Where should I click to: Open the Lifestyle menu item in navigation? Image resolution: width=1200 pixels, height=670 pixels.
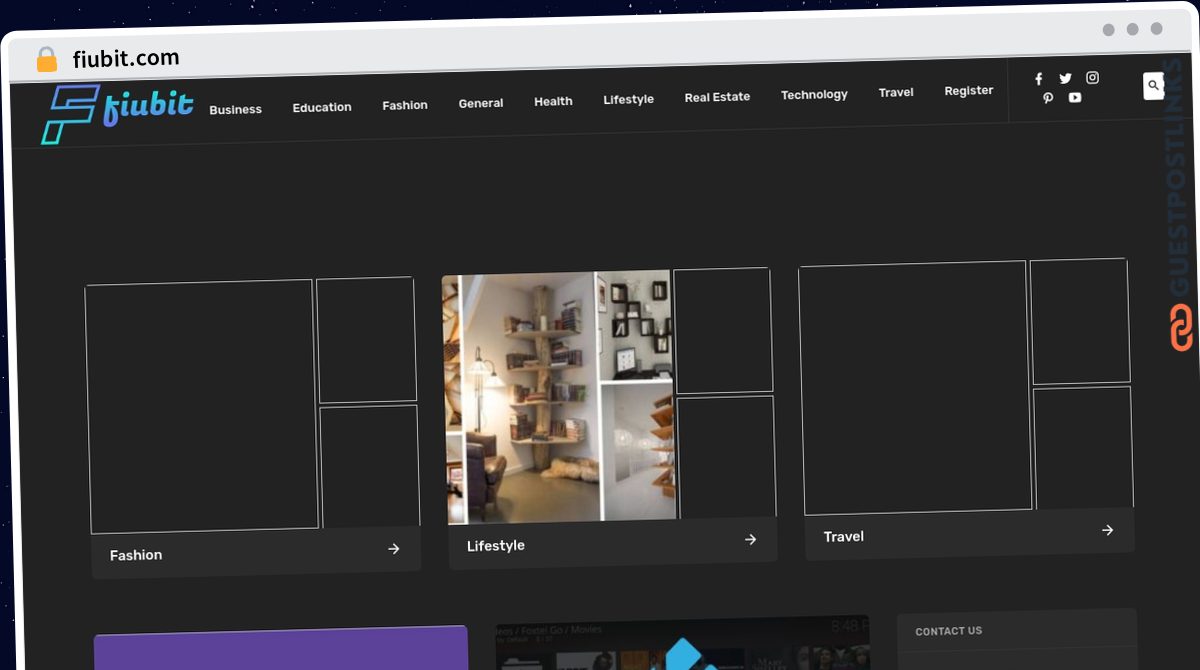click(x=628, y=99)
